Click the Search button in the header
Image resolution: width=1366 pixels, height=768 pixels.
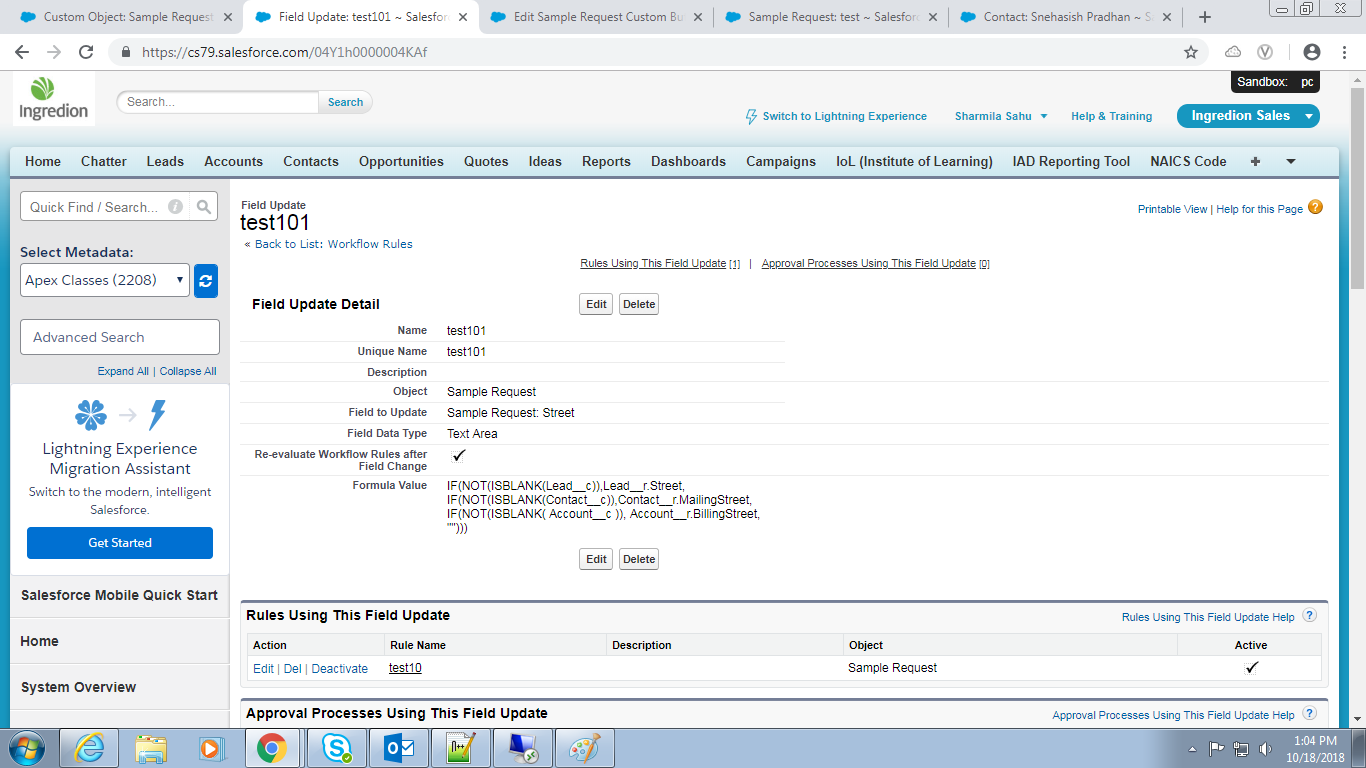(x=345, y=102)
